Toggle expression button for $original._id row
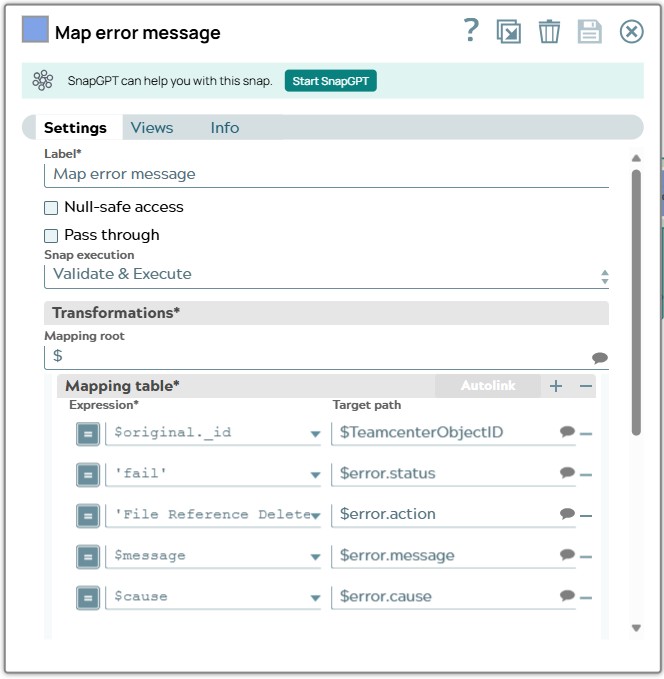This screenshot has height=679, width=664. [88, 434]
